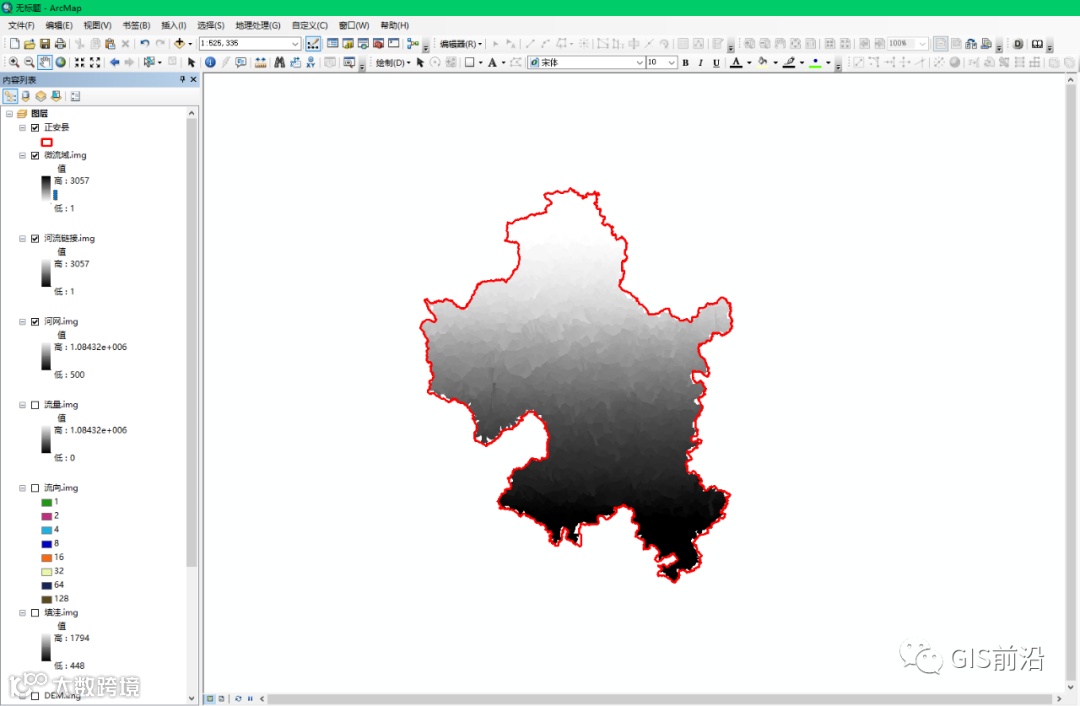Uncheck the 正安县 layer checkbox
The width and height of the screenshot is (1080, 706).
tap(35, 127)
